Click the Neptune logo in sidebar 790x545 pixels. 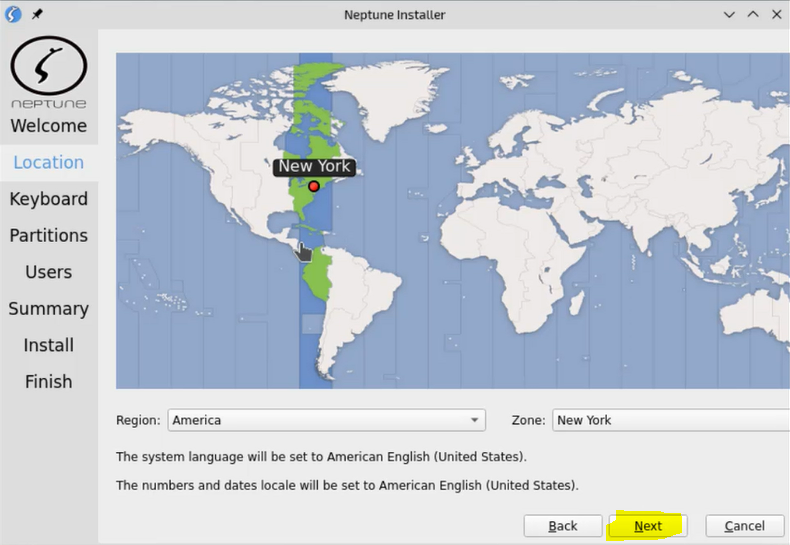[x=49, y=72]
